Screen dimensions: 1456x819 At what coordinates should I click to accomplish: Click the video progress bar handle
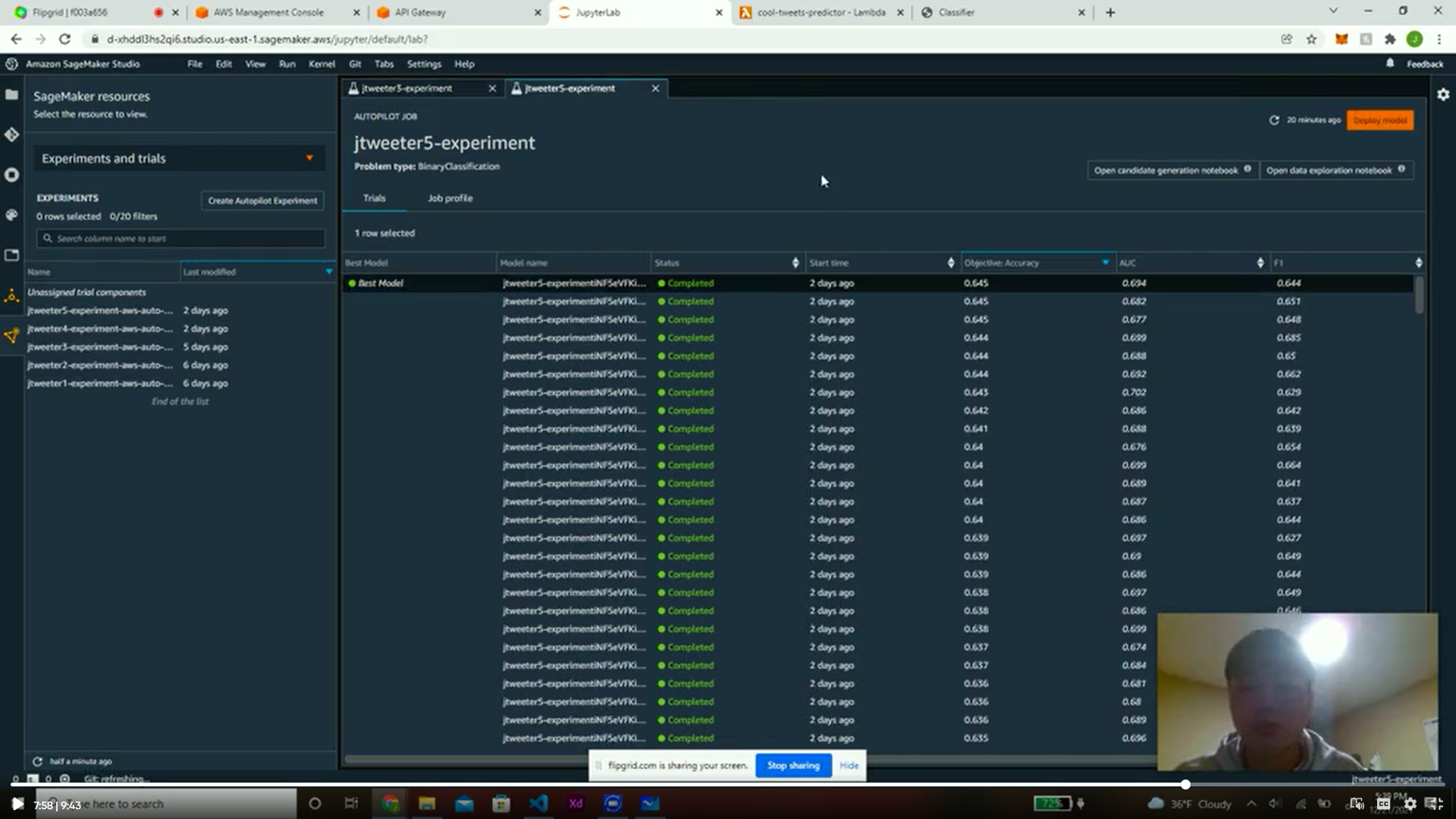(1185, 785)
